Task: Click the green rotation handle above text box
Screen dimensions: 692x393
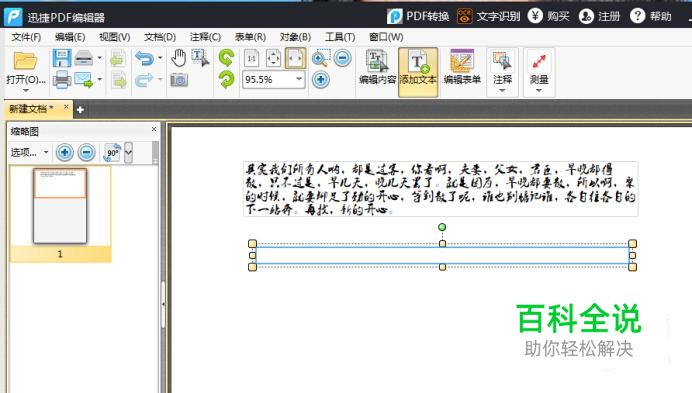Action: pyautogui.click(x=442, y=227)
